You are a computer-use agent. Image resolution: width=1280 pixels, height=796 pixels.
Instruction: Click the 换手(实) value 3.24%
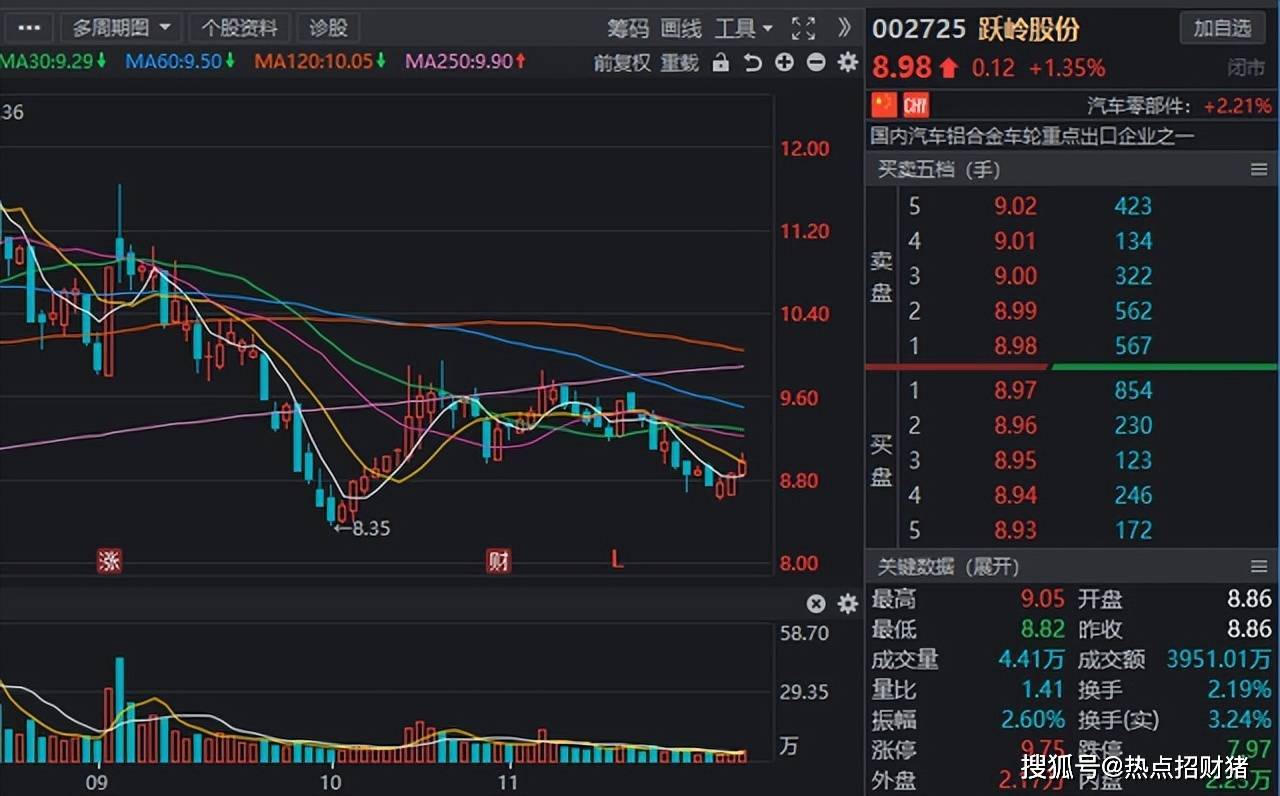[x=1238, y=719]
